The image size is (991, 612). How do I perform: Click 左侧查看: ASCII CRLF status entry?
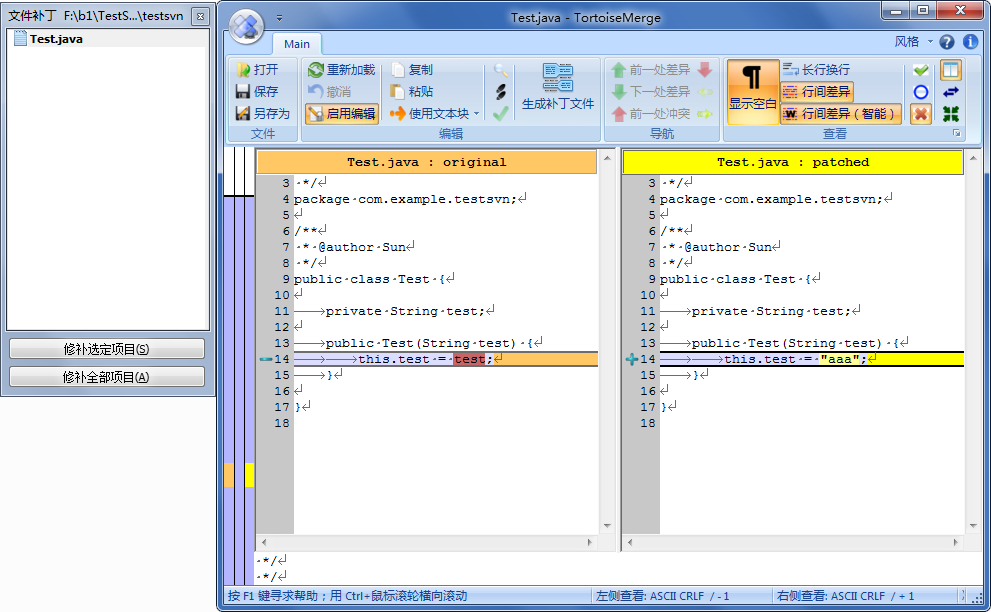coord(662,596)
